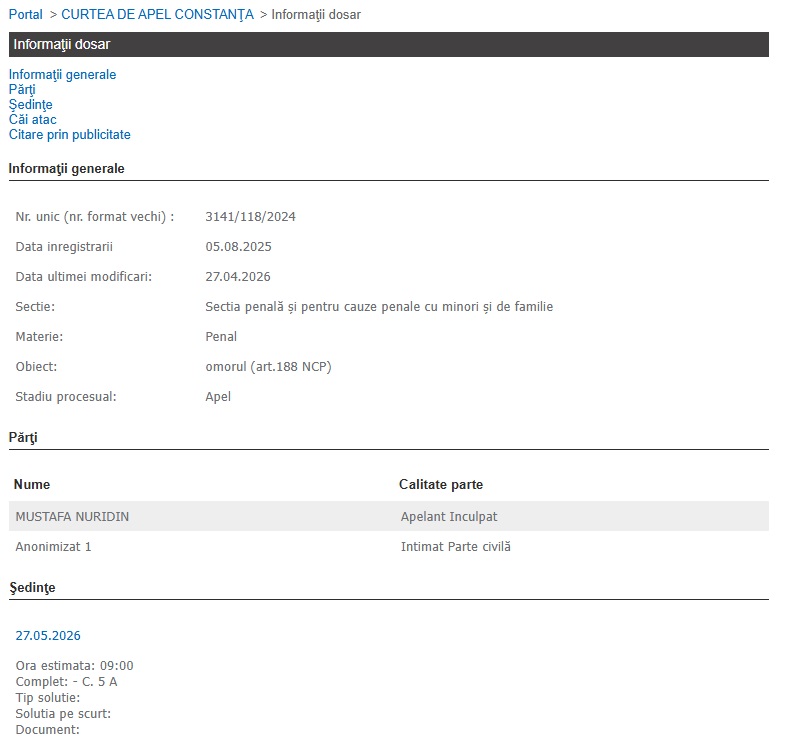Screen dimensions: 786x744
Task: Click the Calitate parte column header
Action: click(x=440, y=485)
